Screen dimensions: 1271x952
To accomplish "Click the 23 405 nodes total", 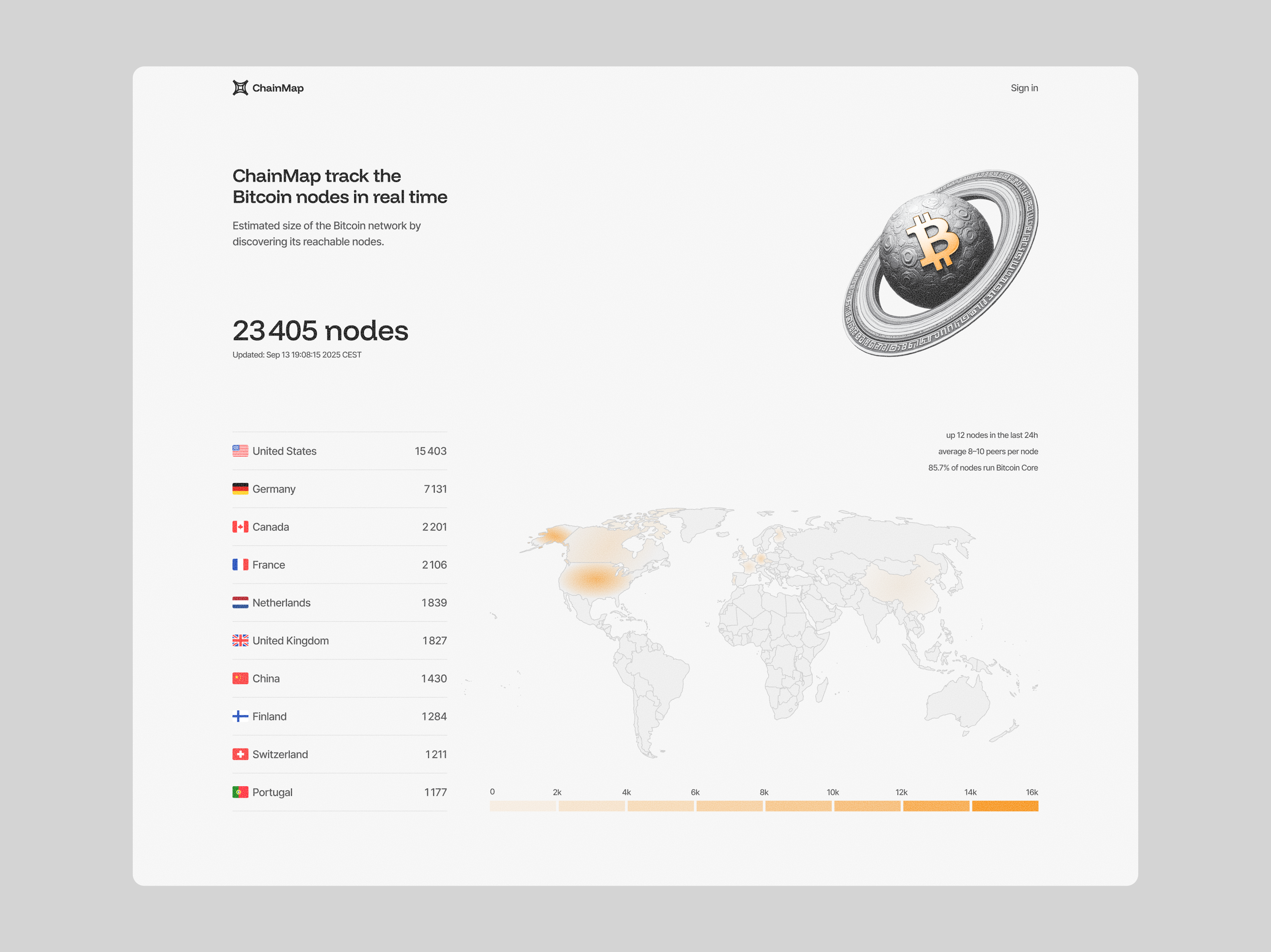I will pos(320,331).
